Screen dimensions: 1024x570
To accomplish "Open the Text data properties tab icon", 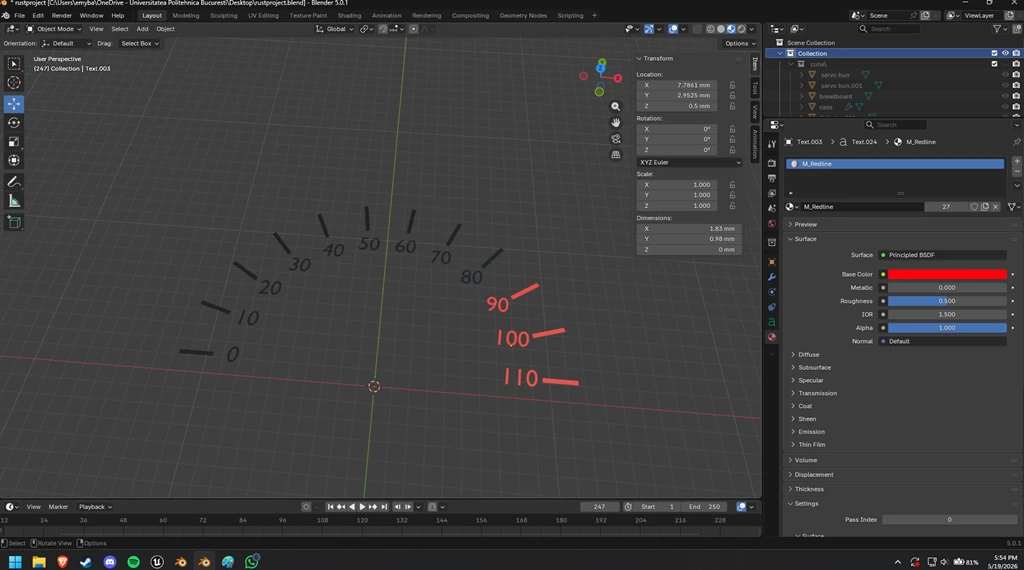I will coord(772,322).
